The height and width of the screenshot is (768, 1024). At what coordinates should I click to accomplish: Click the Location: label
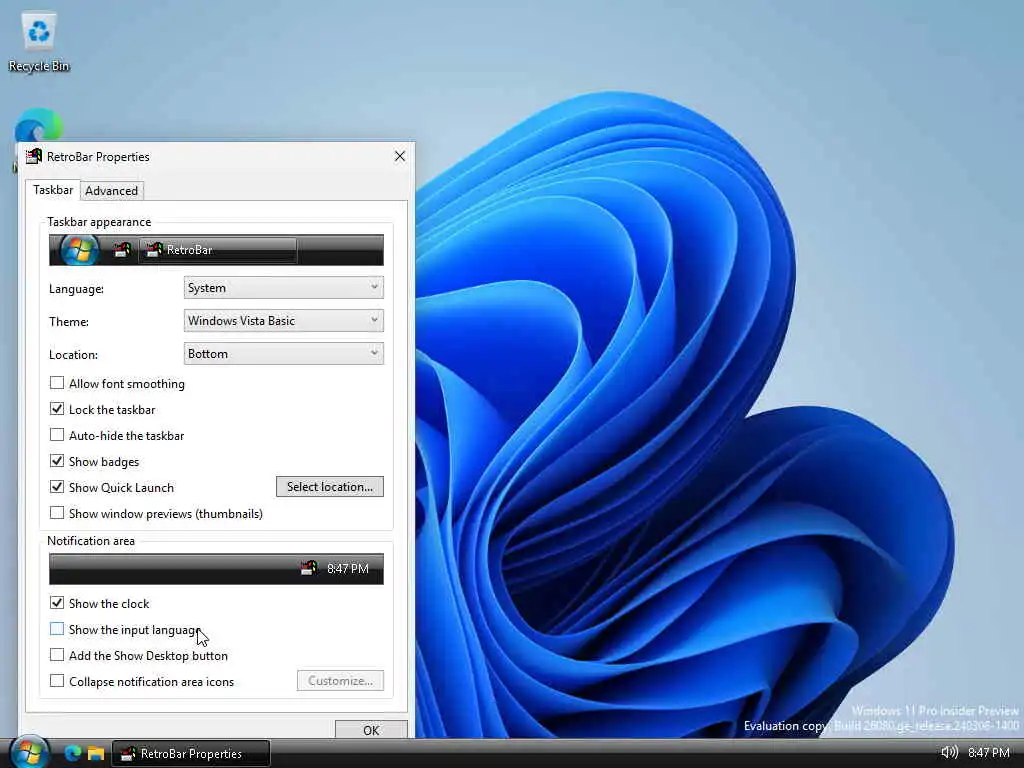73,355
